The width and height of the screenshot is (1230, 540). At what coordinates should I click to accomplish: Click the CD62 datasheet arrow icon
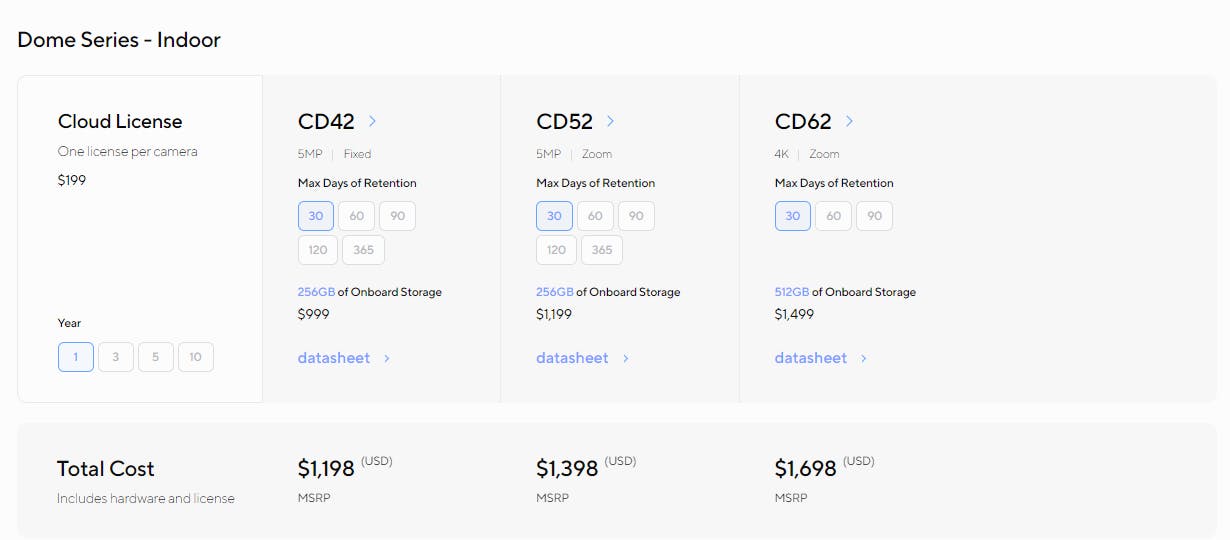864,358
